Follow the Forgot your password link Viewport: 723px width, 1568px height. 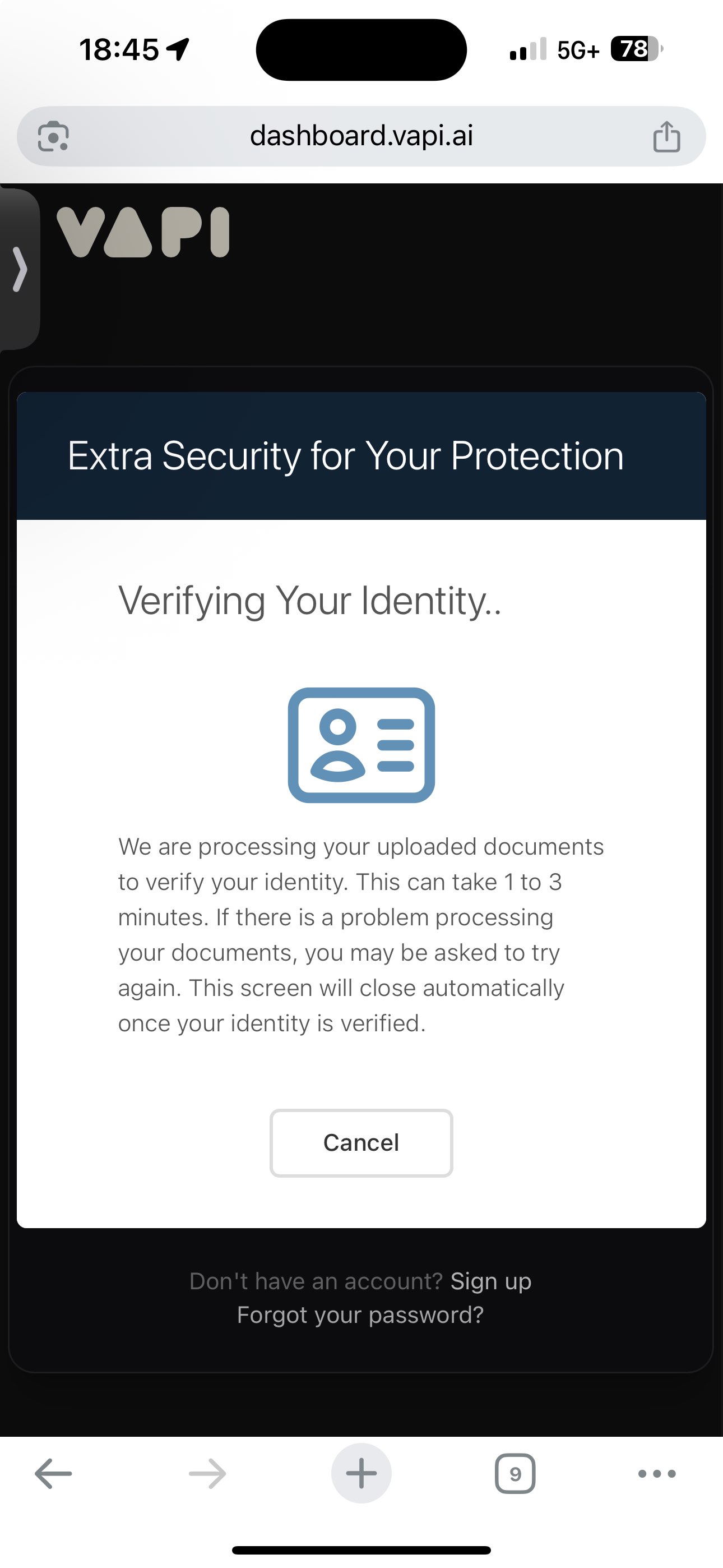(360, 1316)
